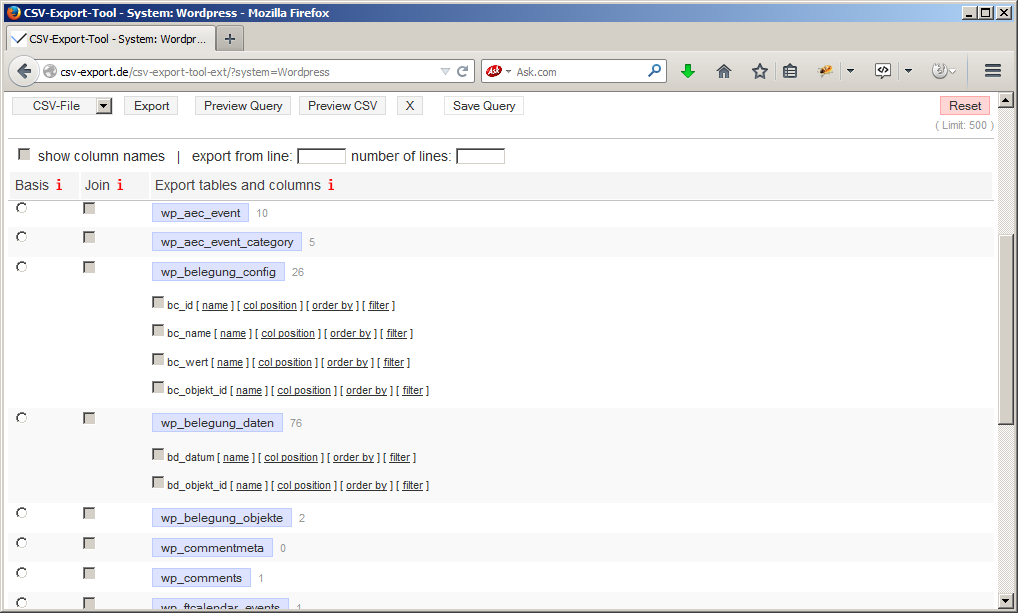This screenshot has height=613, width=1018.
Task: Select wp_aec_event as basis table
Action: tap(21, 208)
